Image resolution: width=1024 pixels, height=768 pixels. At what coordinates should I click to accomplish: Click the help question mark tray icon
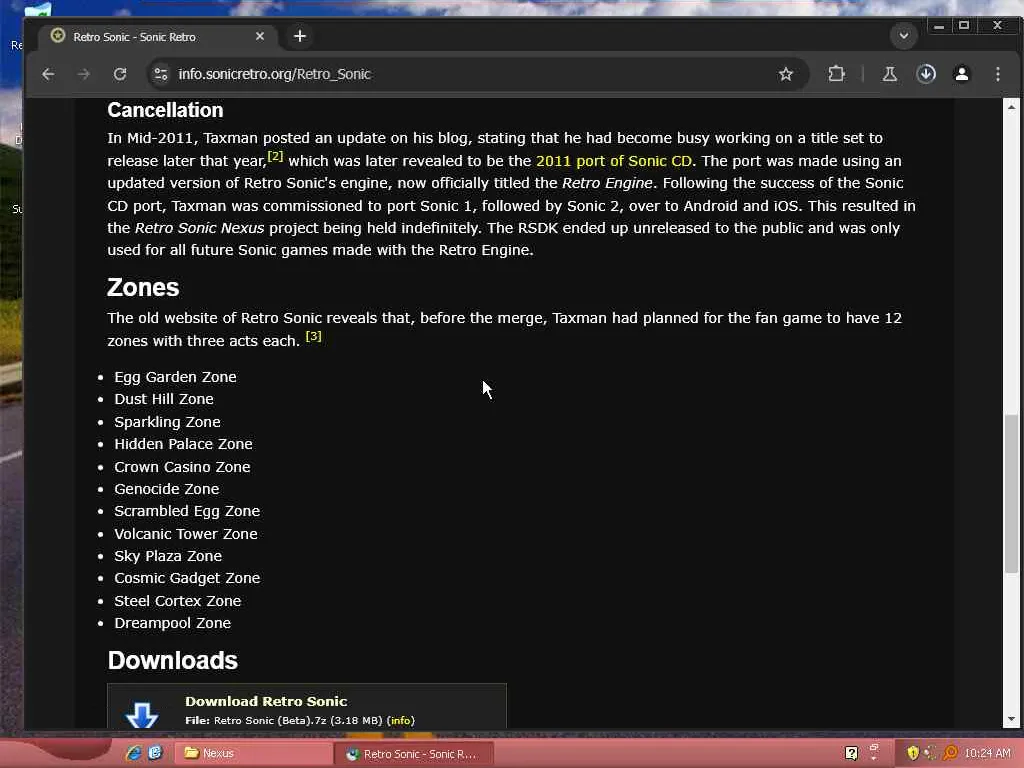[x=851, y=754]
